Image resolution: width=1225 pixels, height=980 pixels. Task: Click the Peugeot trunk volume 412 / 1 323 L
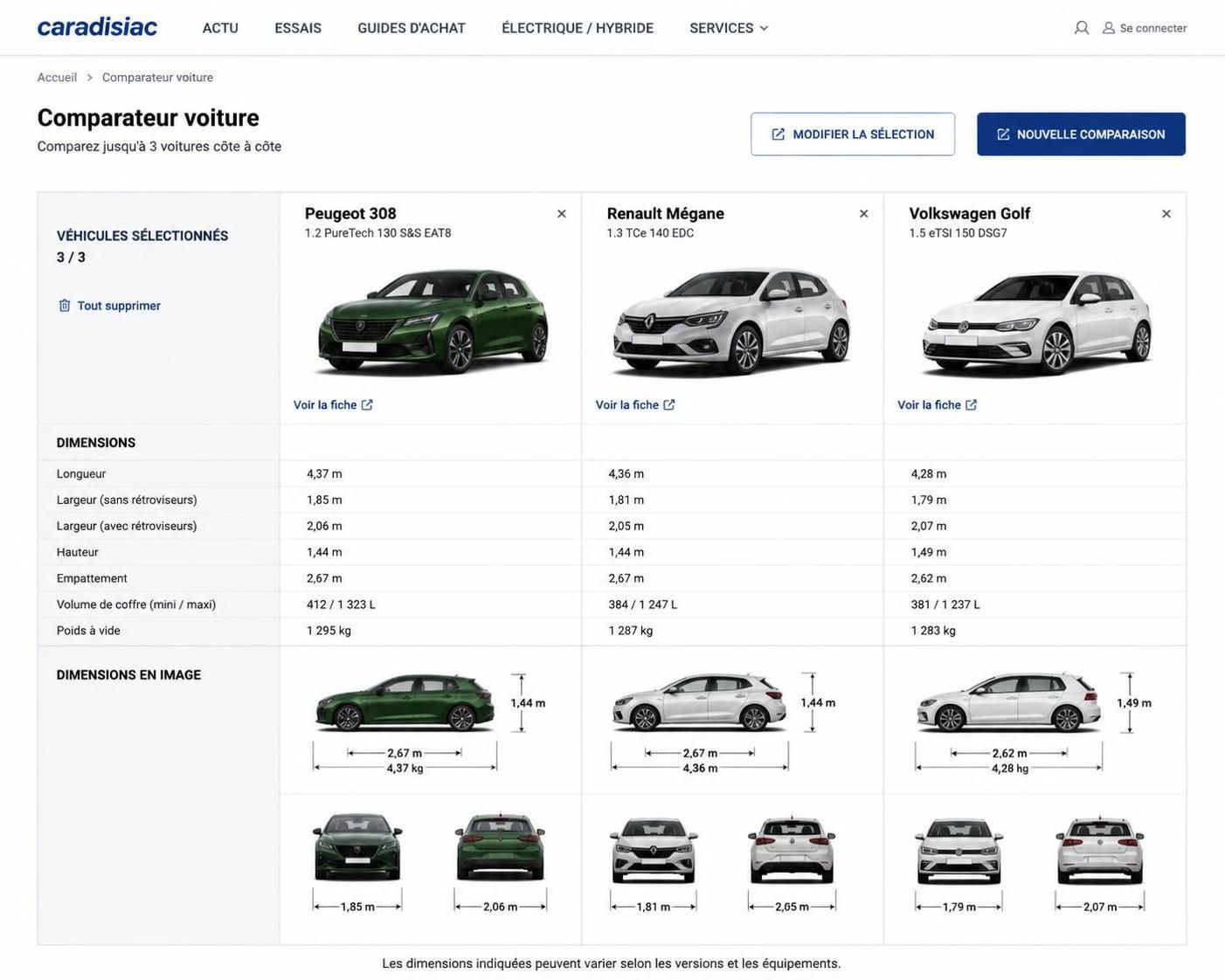click(341, 605)
